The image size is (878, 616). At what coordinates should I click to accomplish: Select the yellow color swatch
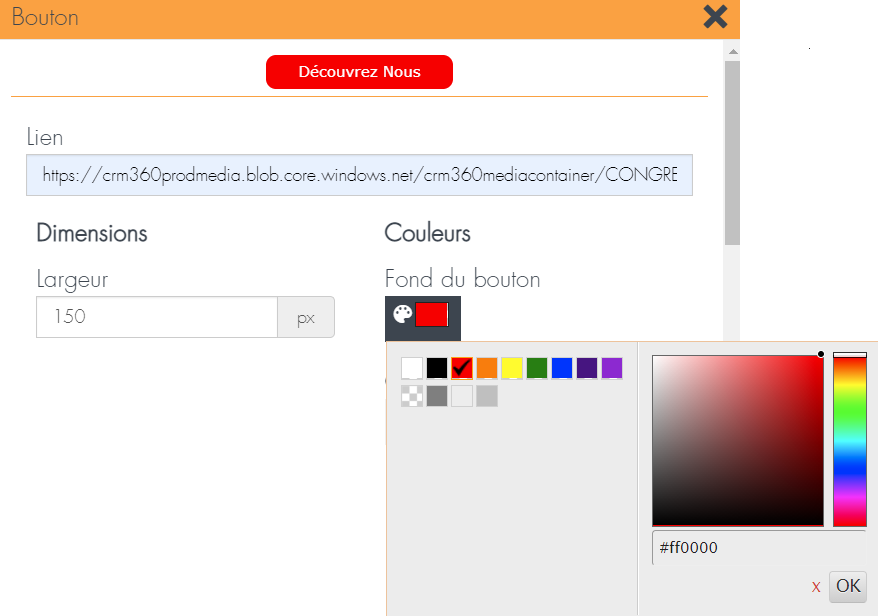coord(512,368)
